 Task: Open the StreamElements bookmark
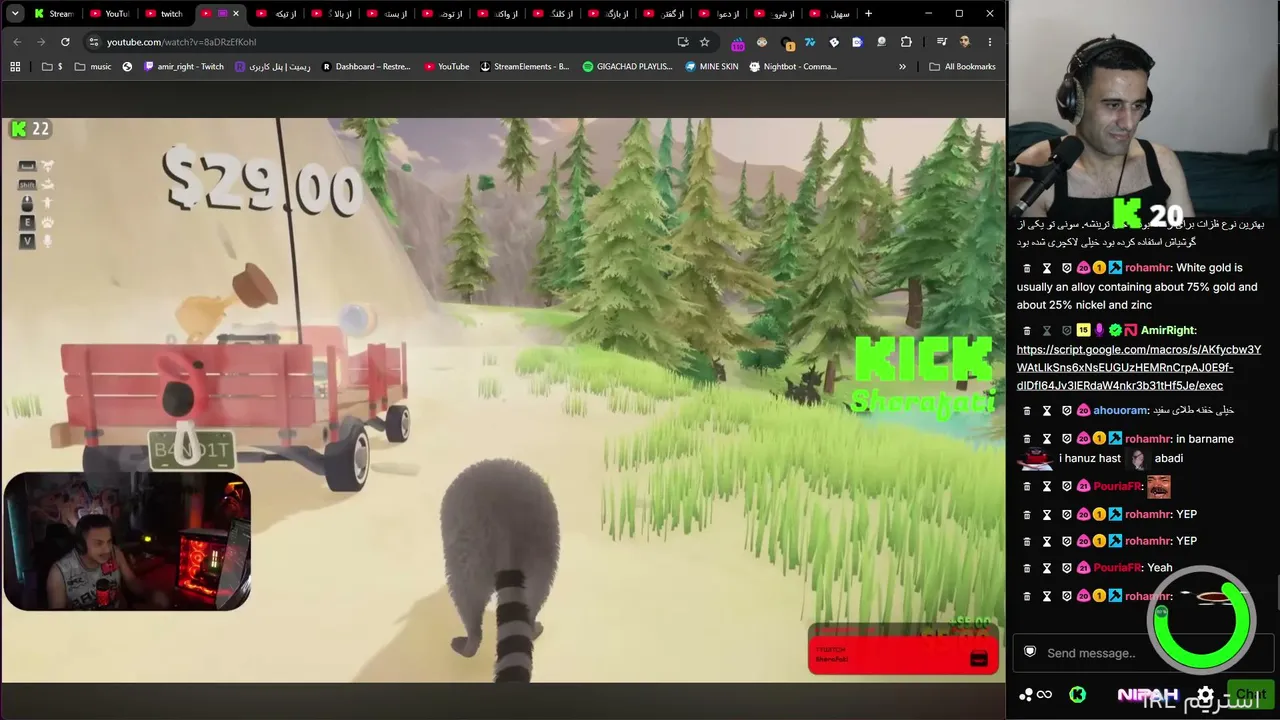click(x=524, y=67)
